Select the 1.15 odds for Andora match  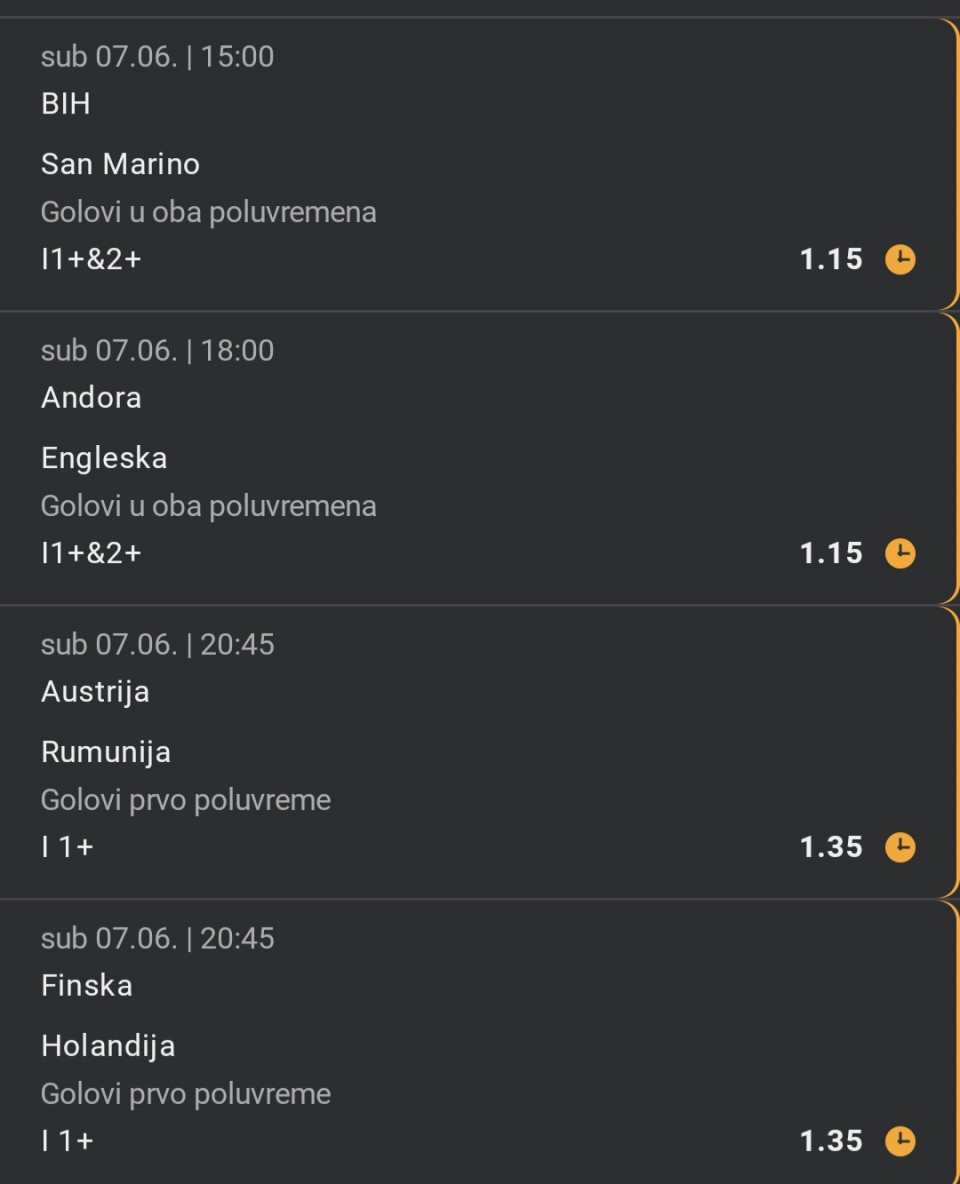[x=831, y=554]
